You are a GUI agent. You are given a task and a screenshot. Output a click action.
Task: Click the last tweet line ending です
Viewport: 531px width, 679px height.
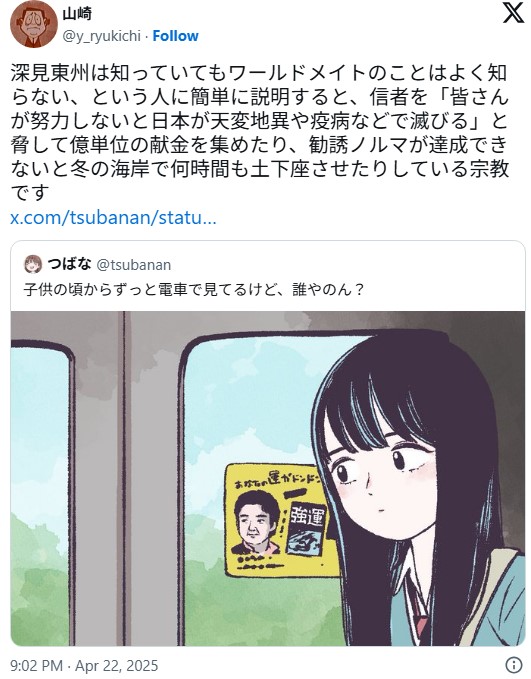[x=28, y=193]
